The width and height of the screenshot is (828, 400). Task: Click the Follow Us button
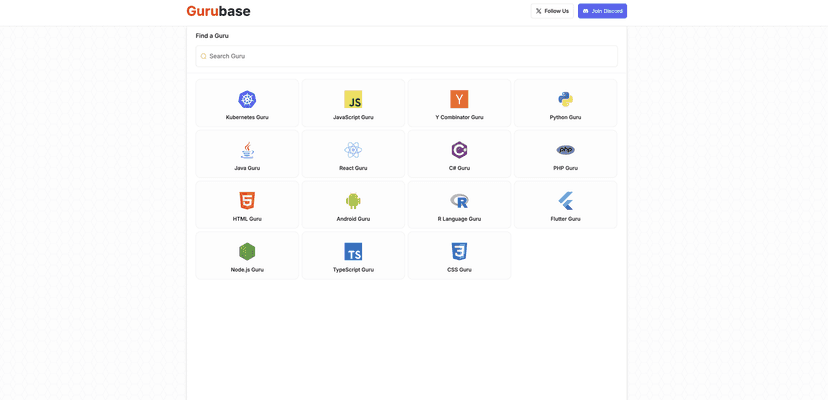pyautogui.click(x=552, y=11)
